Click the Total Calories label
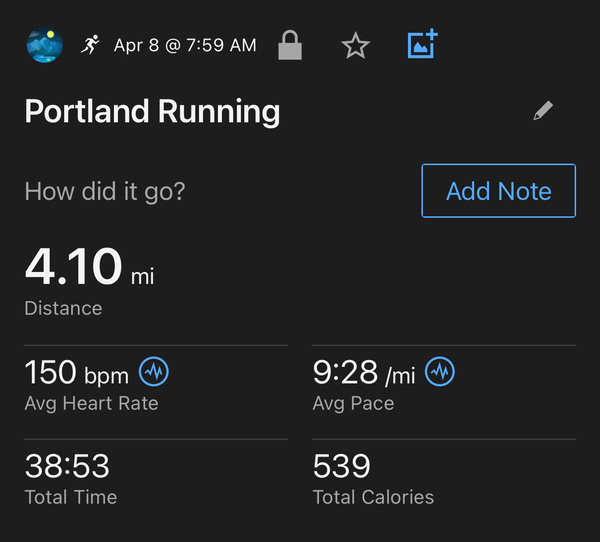 click(x=373, y=497)
